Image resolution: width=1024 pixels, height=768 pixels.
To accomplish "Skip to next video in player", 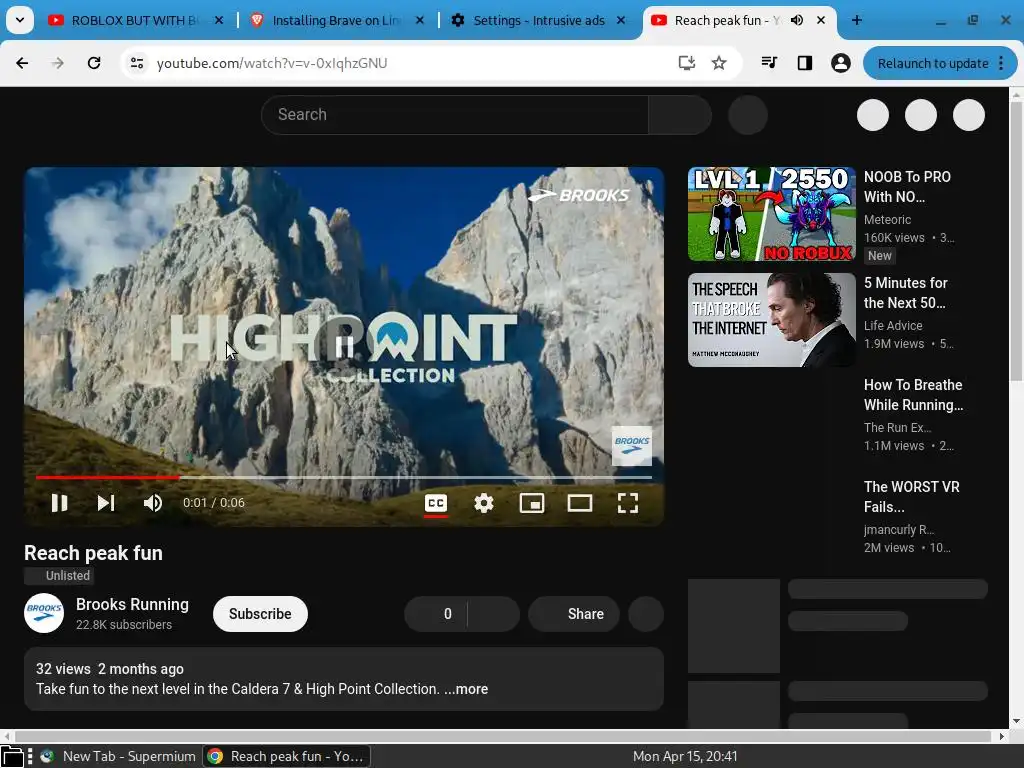I will (x=106, y=503).
